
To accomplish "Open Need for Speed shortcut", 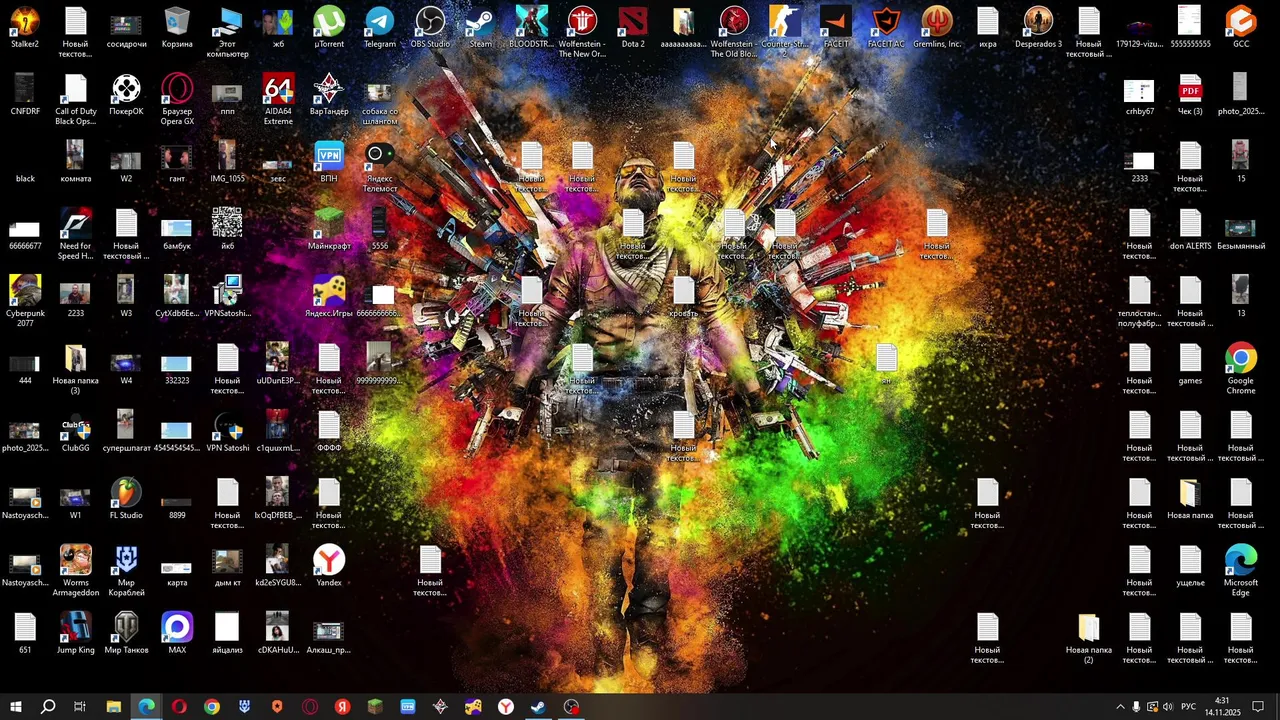I will pos(76,234).
